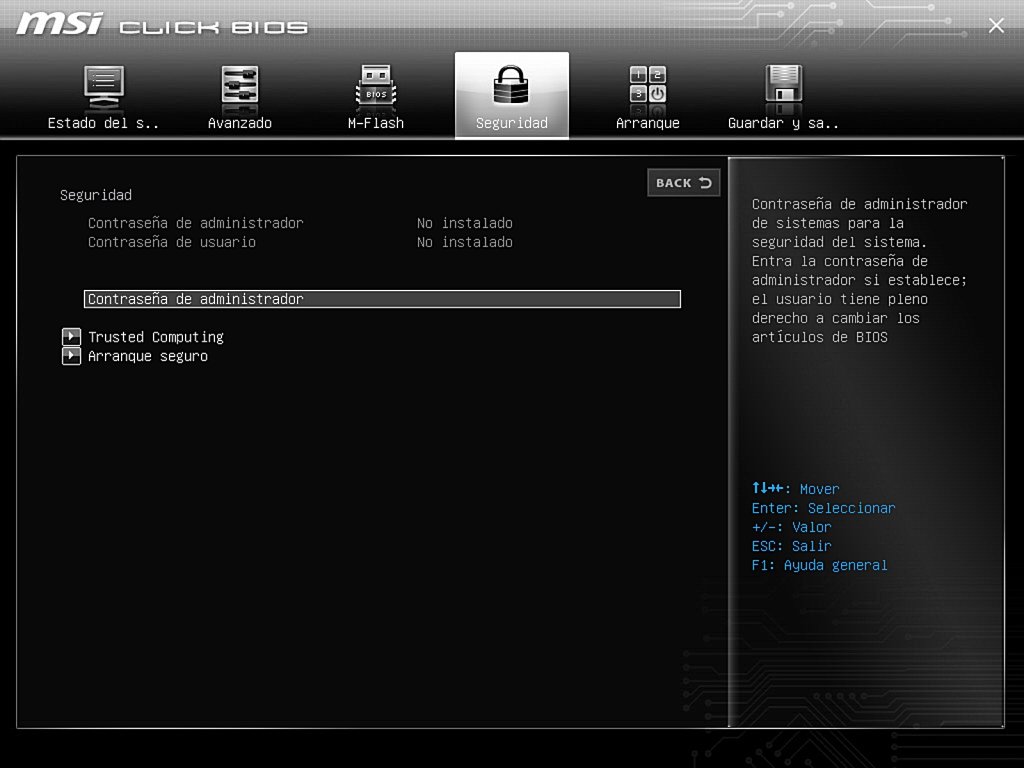This screenshot has width=1024, height=768.
Task: Open the Arranque boot order icon
Action: point(647,85)
